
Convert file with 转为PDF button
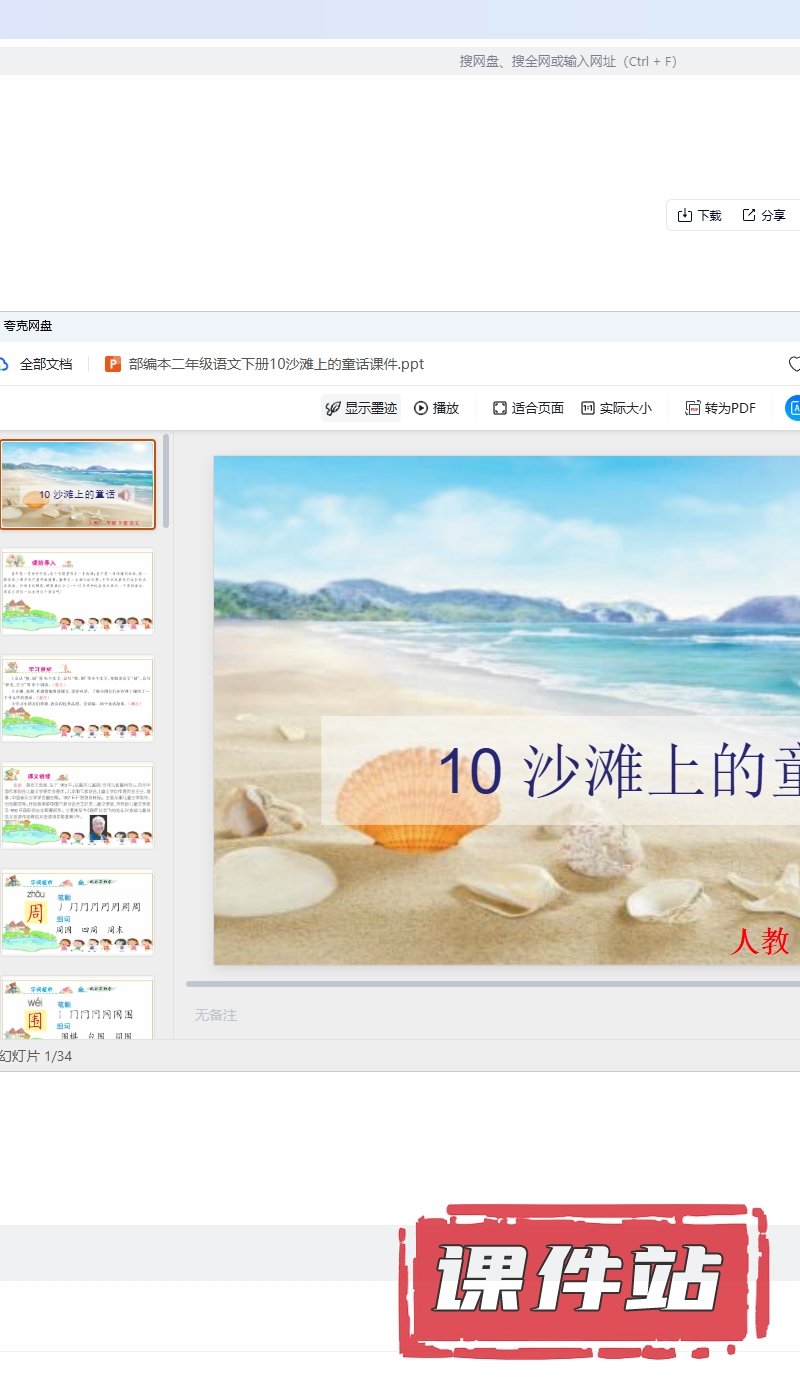(x=720, y=408)
